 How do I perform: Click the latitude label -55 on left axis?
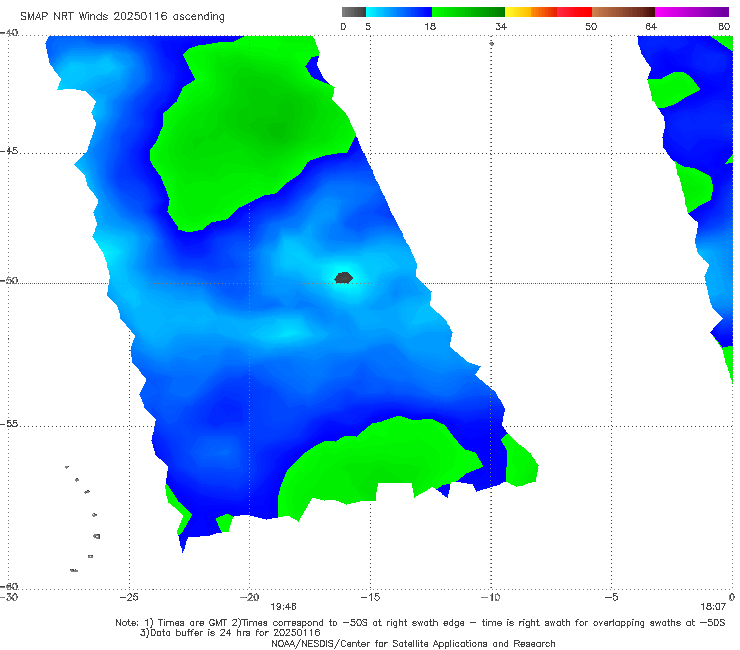click(9, 424)
